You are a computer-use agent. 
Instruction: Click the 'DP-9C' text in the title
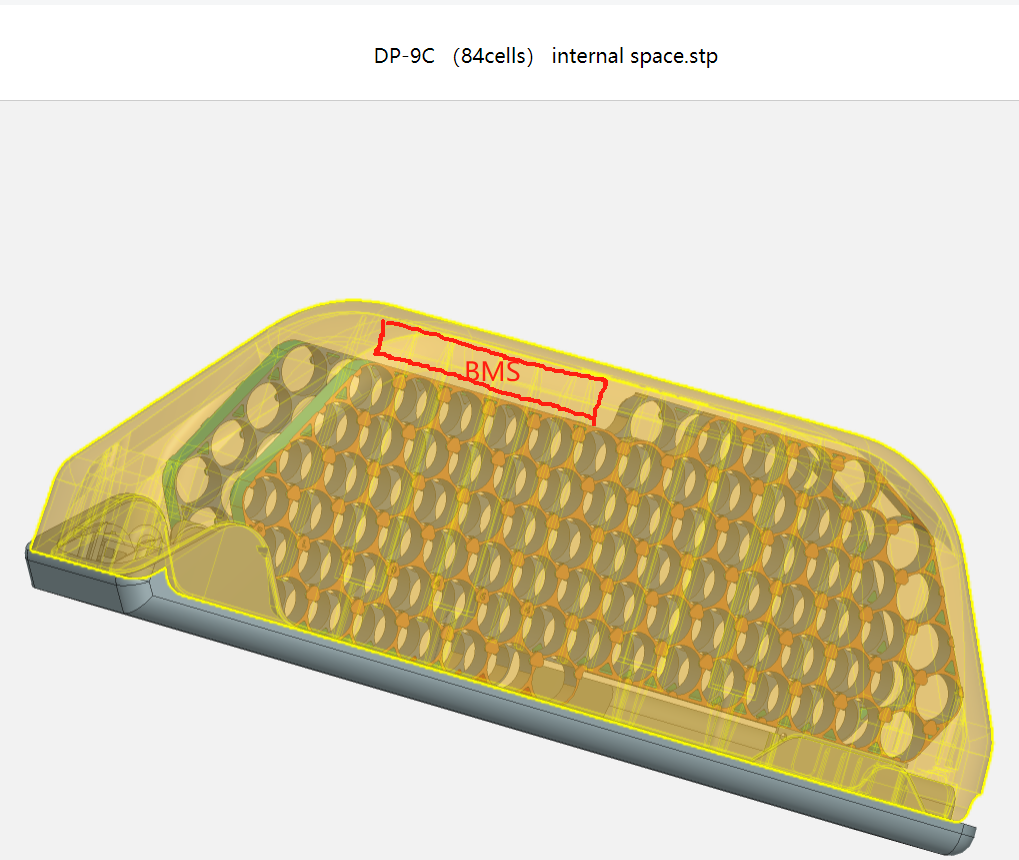404,56
